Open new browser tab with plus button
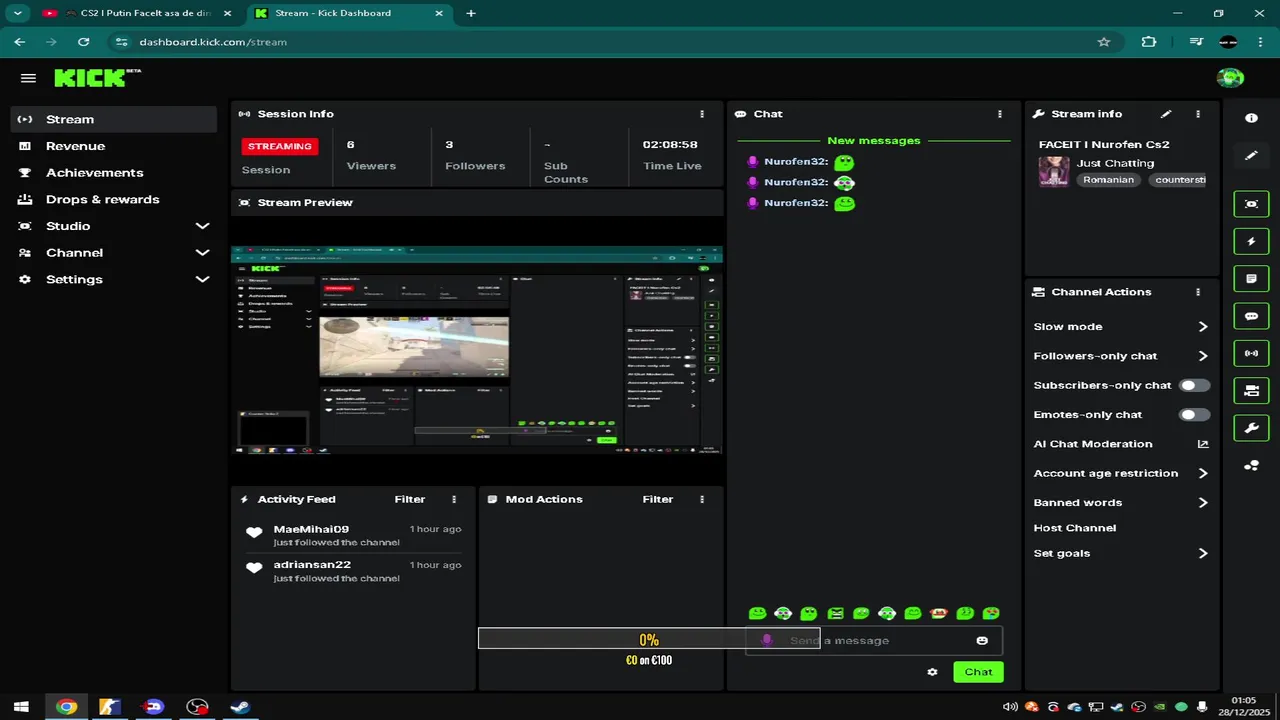1280x720 pixels. click(x=471, y=13)
